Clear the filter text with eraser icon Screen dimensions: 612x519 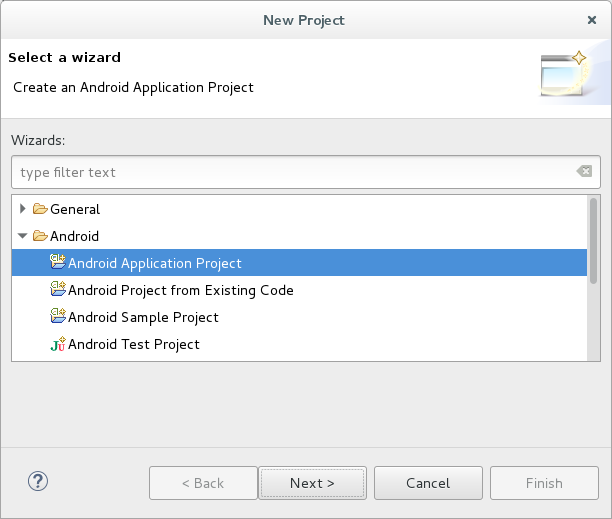[x=584, y=171]
